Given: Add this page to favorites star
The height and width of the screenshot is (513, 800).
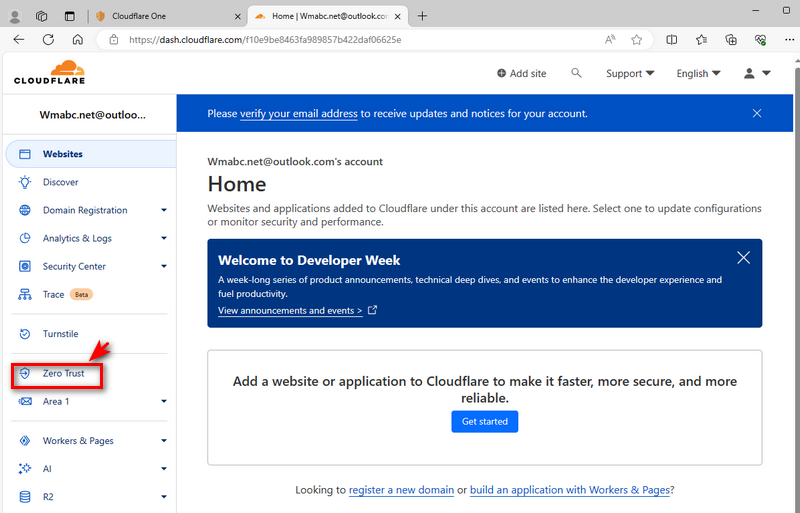Looking at the screenshot, I should click(636, 40).
